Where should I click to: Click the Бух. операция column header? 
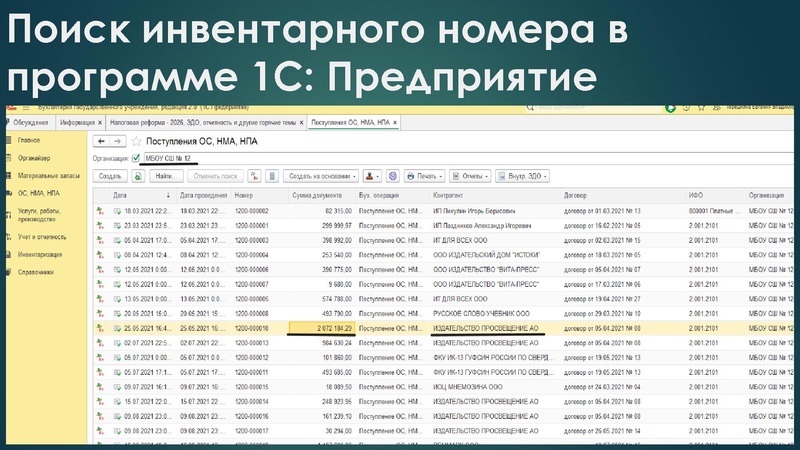[x=392, y=195]
